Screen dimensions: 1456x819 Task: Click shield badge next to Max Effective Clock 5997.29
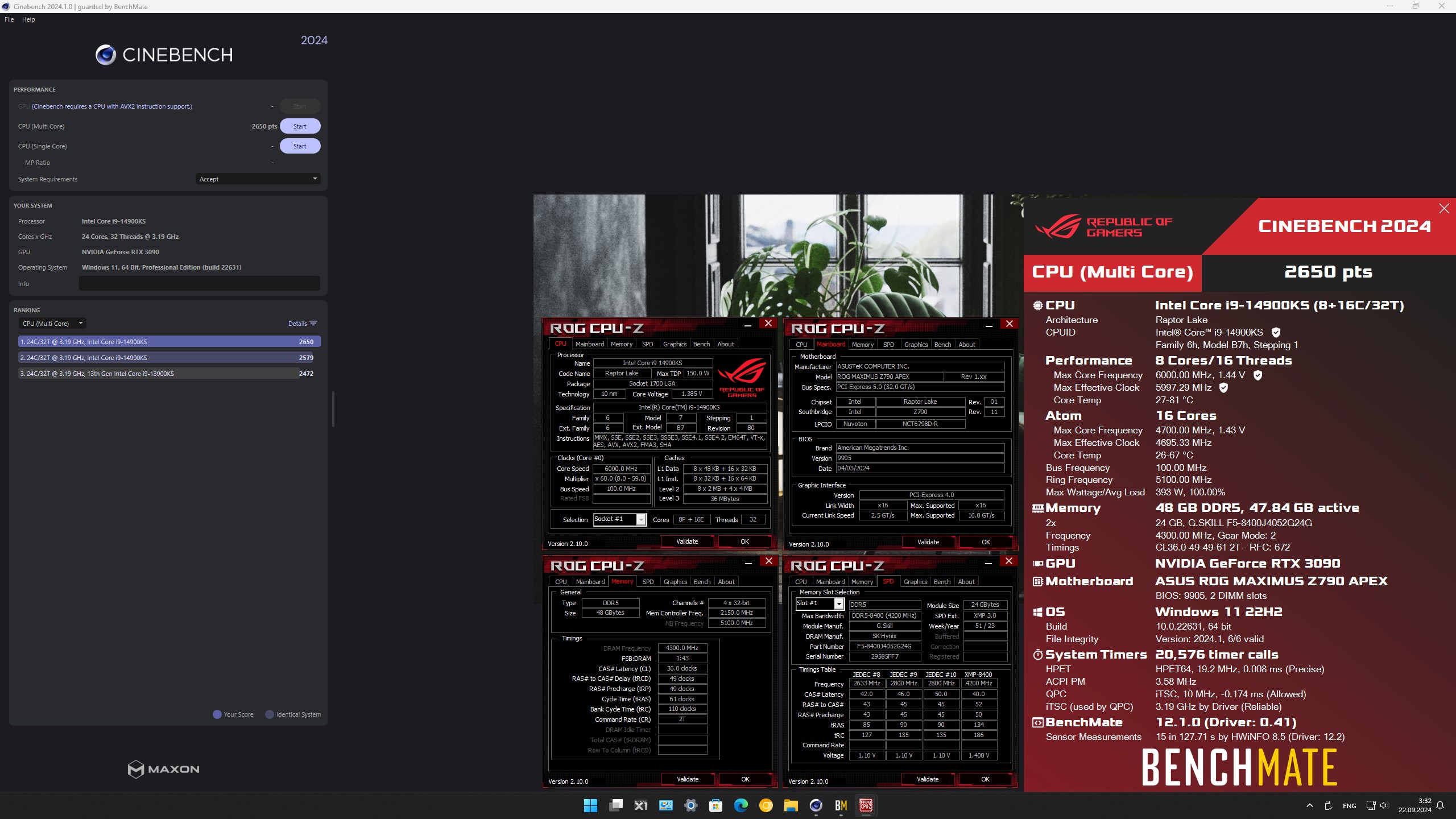(1223, 388)
